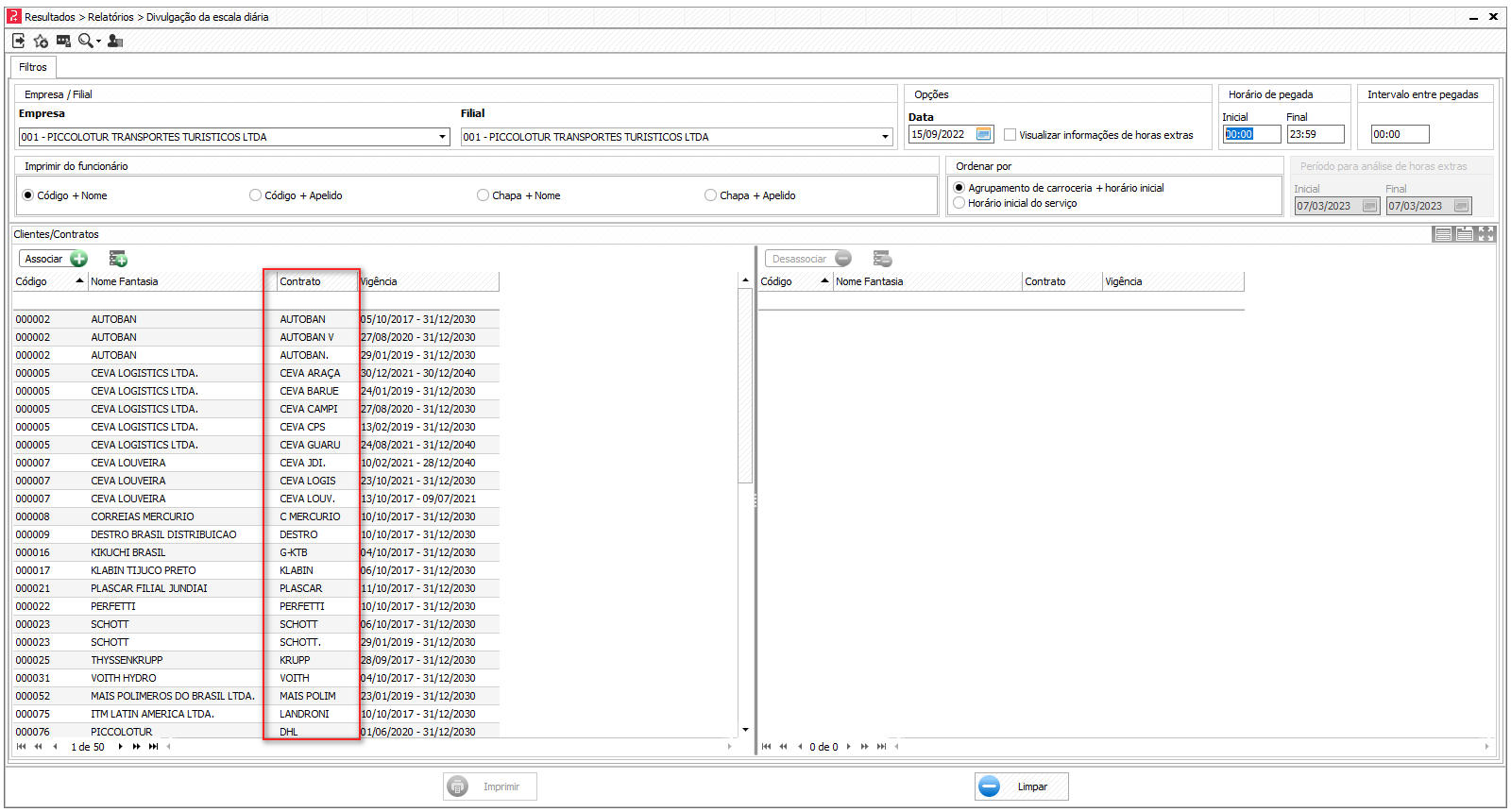
Task: Go to previous record in left grid
Action: coord(56,747)
